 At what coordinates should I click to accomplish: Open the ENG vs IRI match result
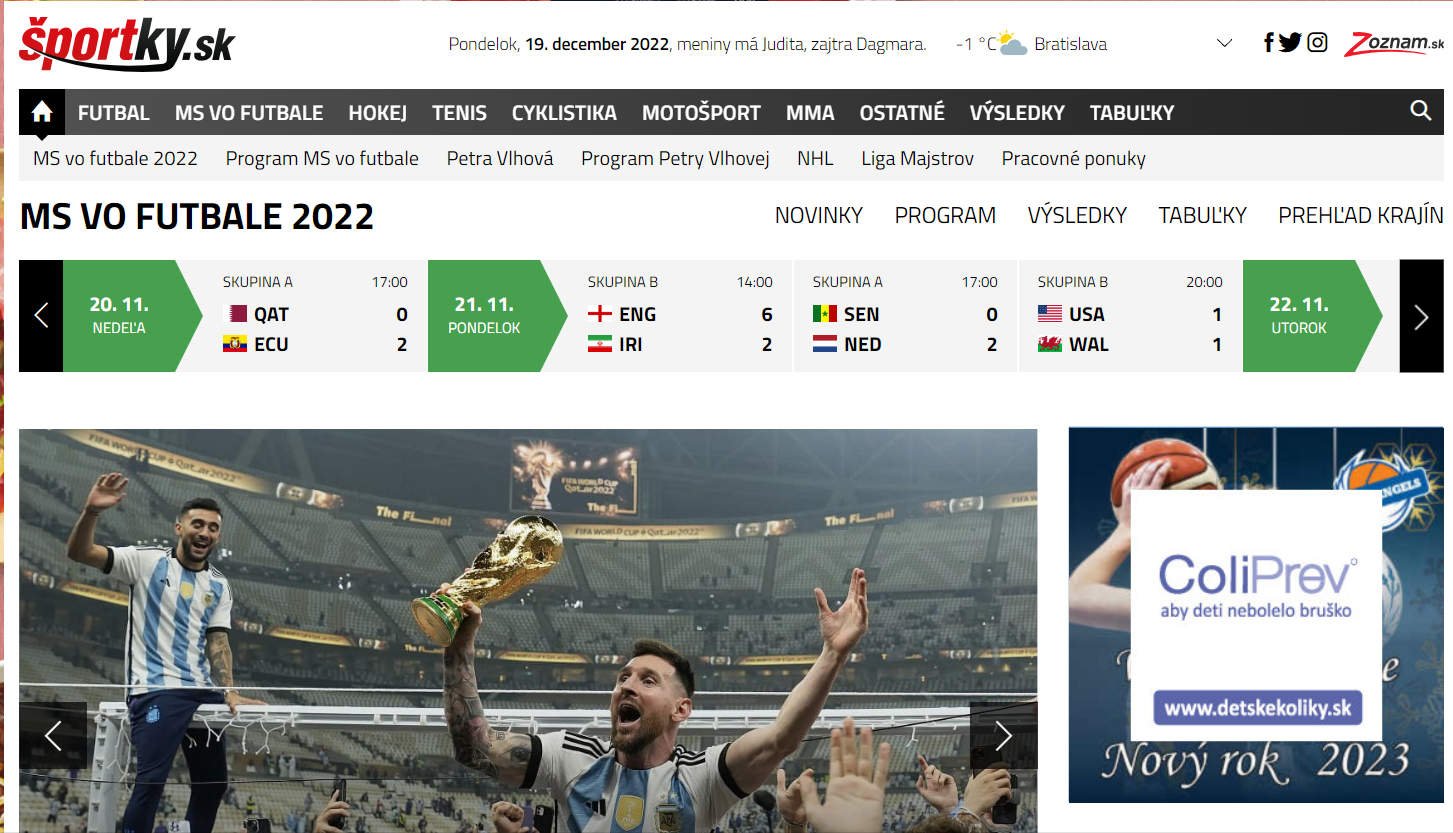pos(680,316)
